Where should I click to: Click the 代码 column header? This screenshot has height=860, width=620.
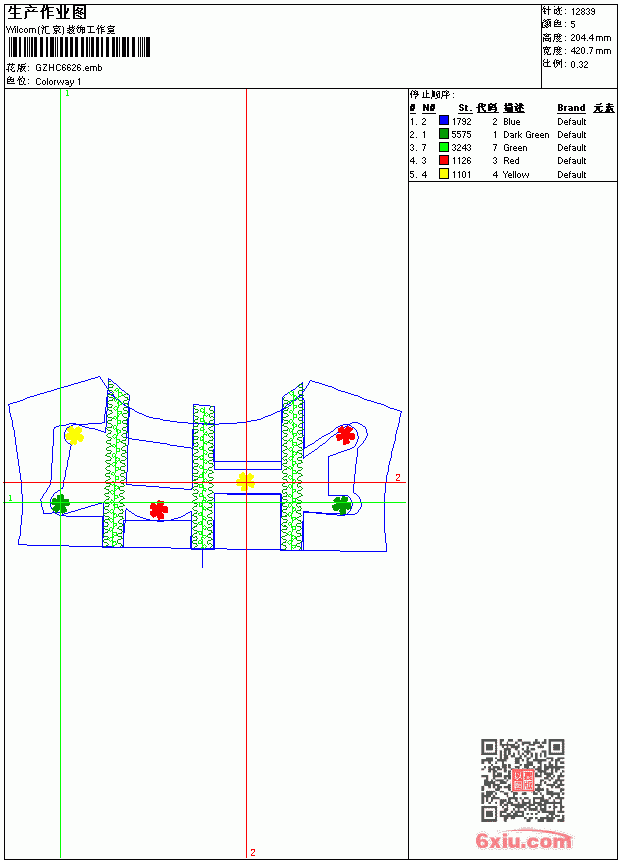(x=487, y=108)
